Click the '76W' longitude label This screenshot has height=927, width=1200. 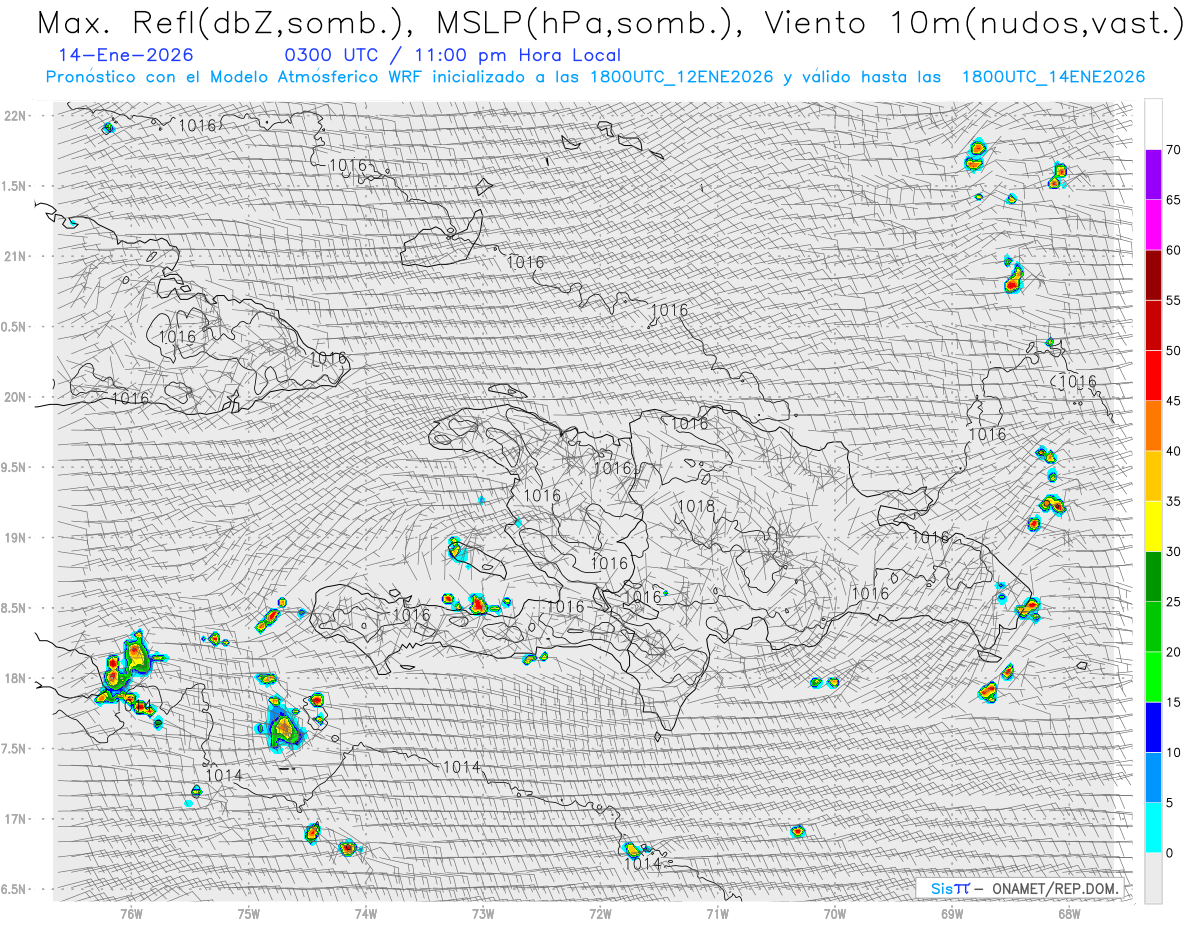click(x=131, y=913)
